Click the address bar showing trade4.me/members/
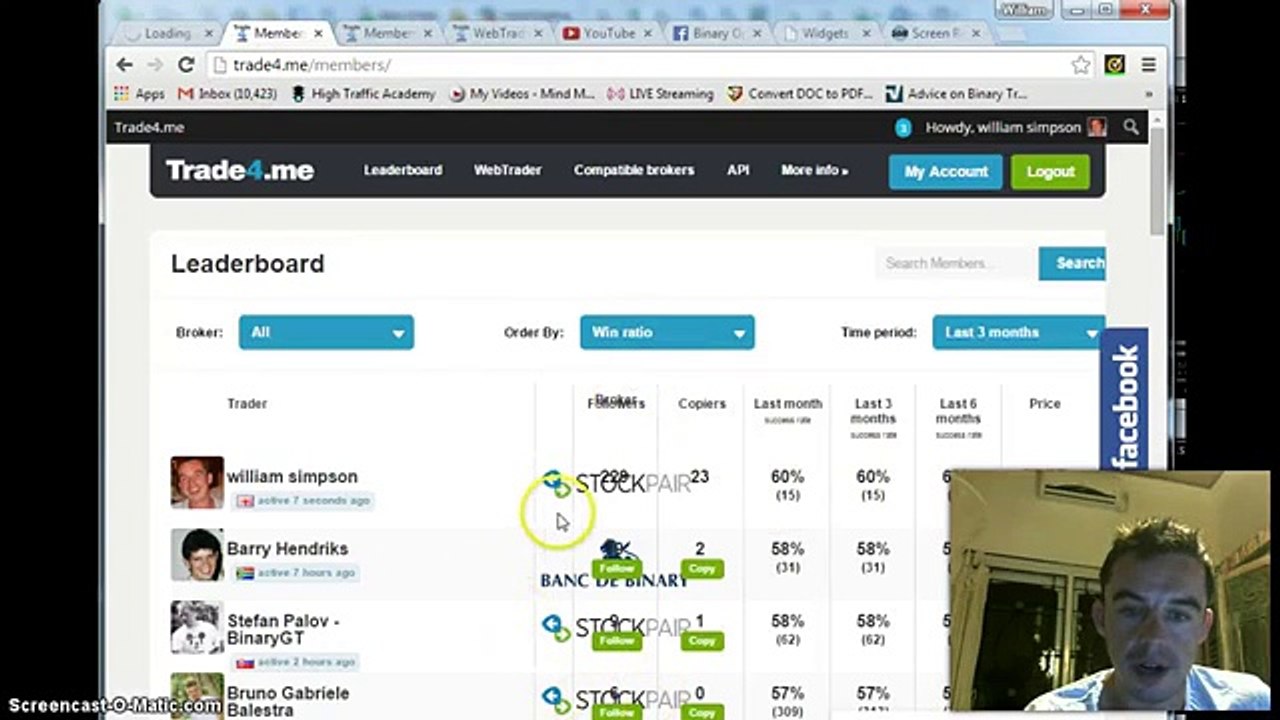This screenshot has width=1280, height=720. click(640, 65)
